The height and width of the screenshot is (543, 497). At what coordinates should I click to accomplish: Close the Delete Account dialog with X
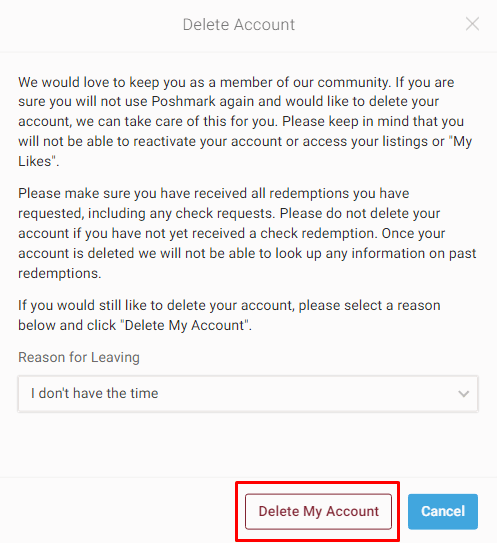472,24
